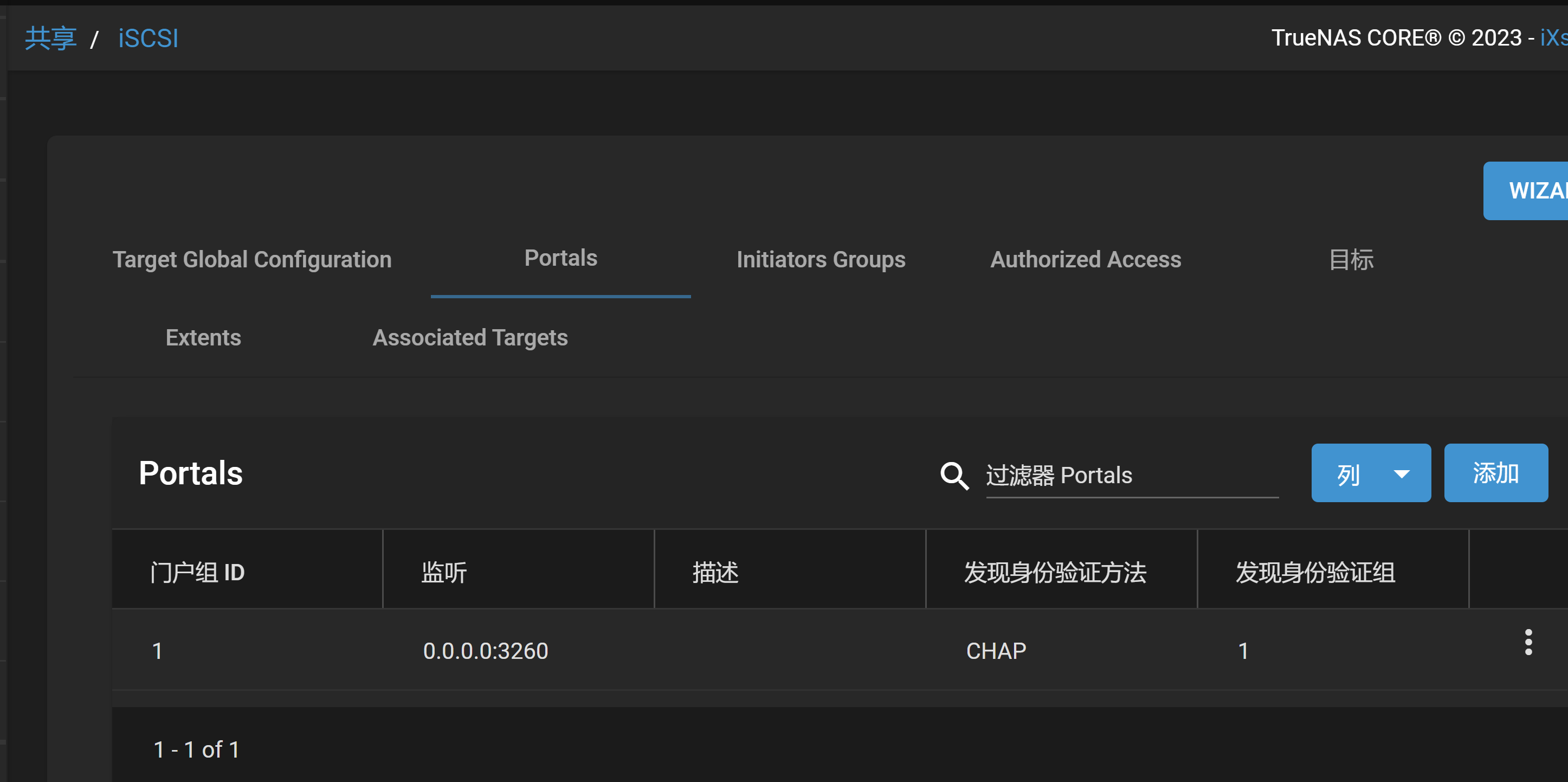Switch to Target Global Configuration tab
The height and width of the screenshot is (782, 1568).
click(252, 259)
